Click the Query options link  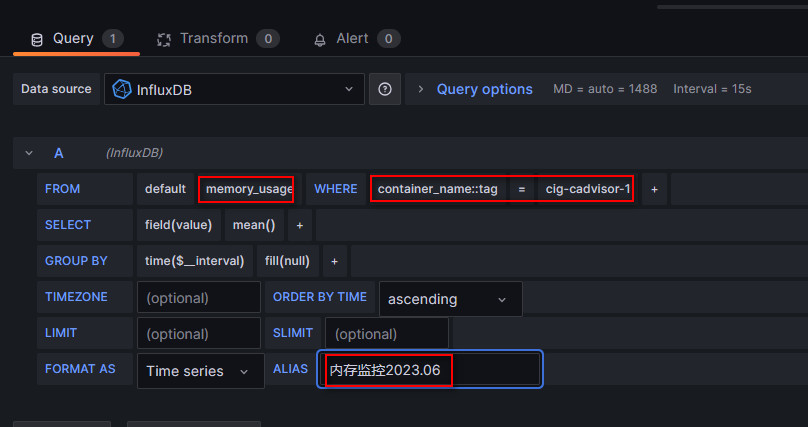(484, 89)
